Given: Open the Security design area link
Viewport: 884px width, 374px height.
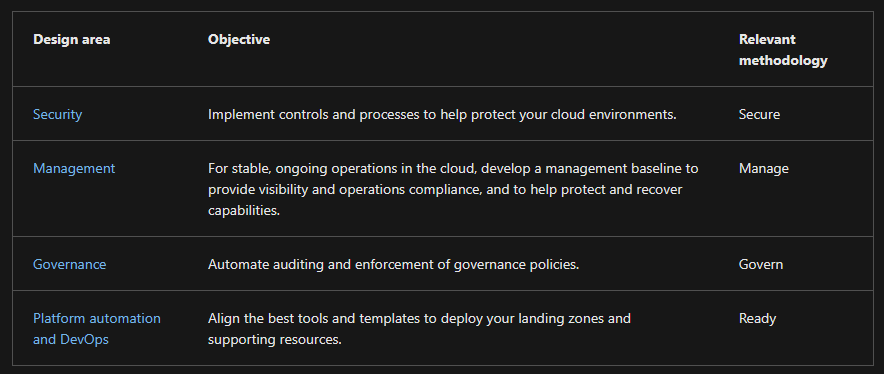Looking at the screenshot, I should tap(57, 114).
